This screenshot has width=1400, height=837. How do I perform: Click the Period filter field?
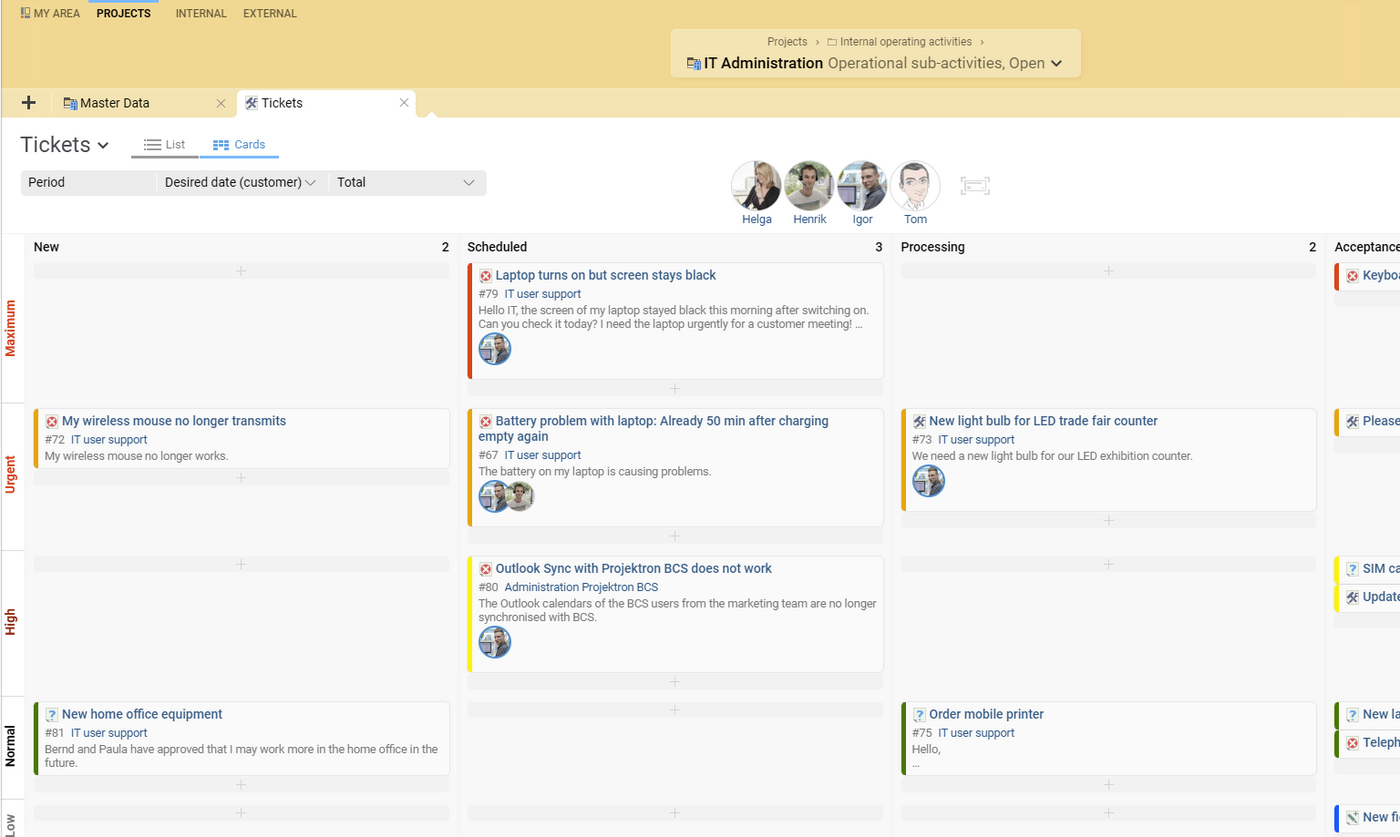click(x=88, y=183)
